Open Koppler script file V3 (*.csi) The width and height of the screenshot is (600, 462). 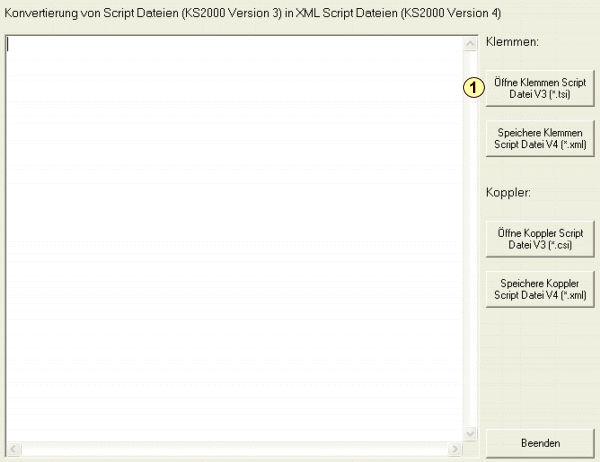540,239
